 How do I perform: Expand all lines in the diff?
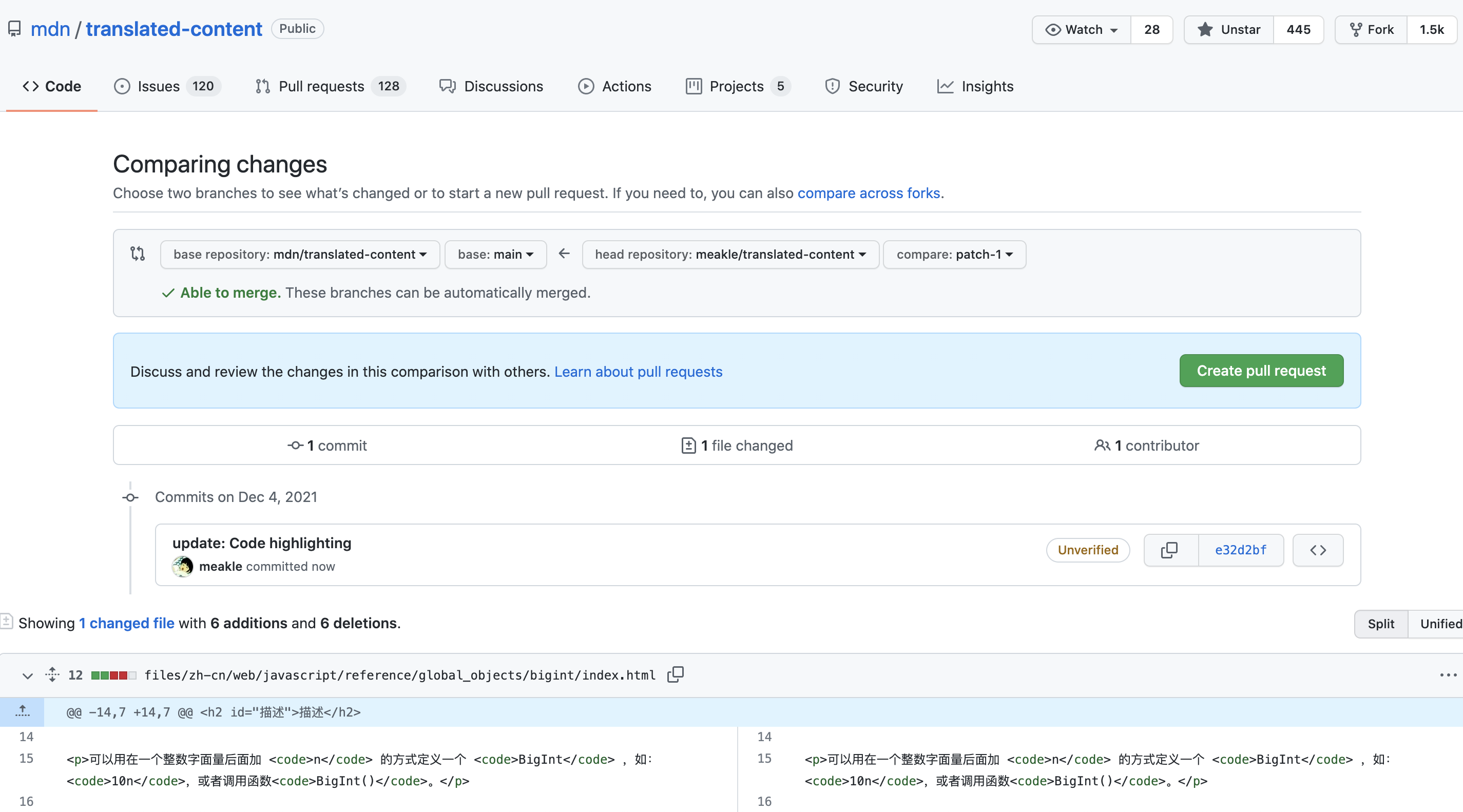[52, 674]
